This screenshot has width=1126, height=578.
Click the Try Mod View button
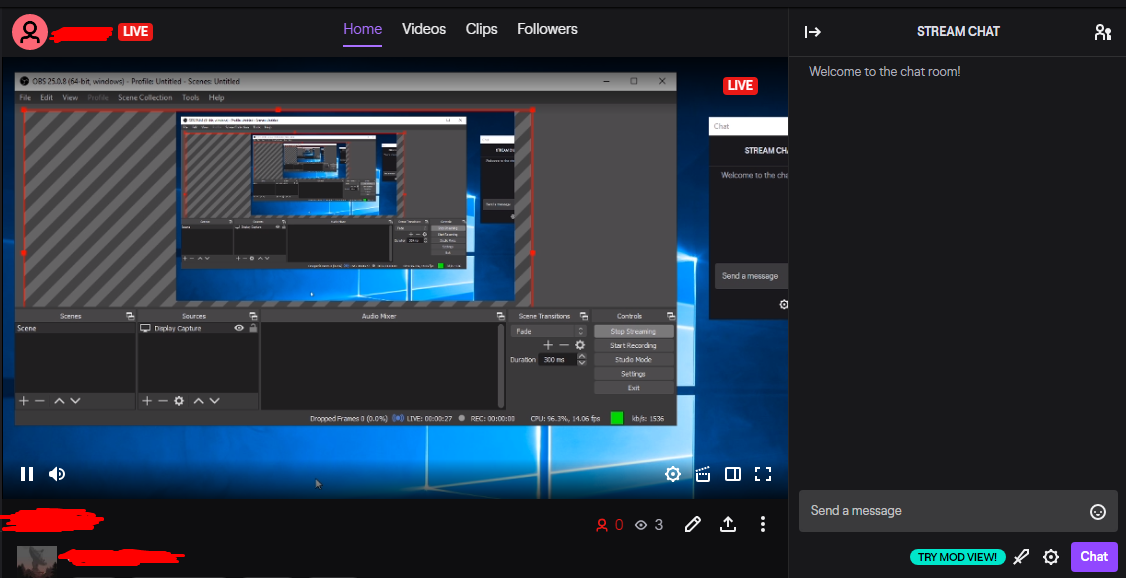click(x=957, y=557)
